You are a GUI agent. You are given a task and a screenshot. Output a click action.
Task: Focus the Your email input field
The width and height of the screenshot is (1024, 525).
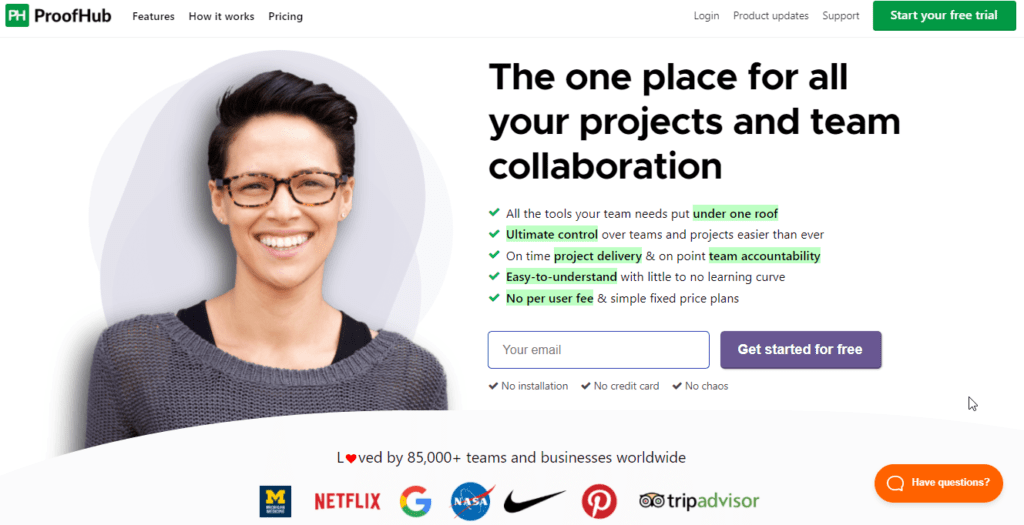pyautogui.click(x=598, y=350)
